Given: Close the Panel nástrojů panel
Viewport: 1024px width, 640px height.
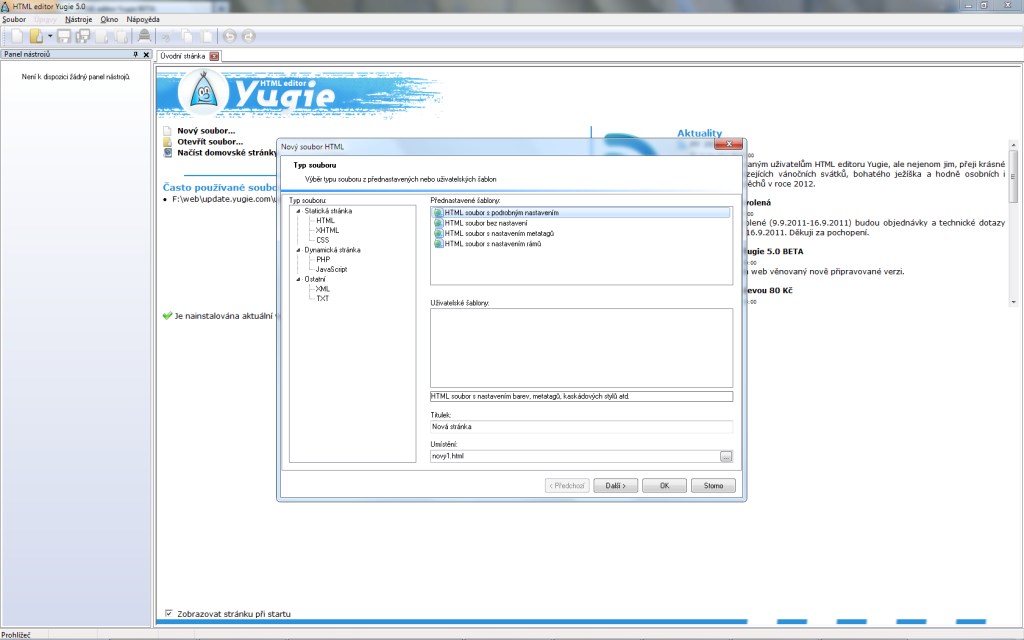Looking at the screenshot, I should [146, 55].
